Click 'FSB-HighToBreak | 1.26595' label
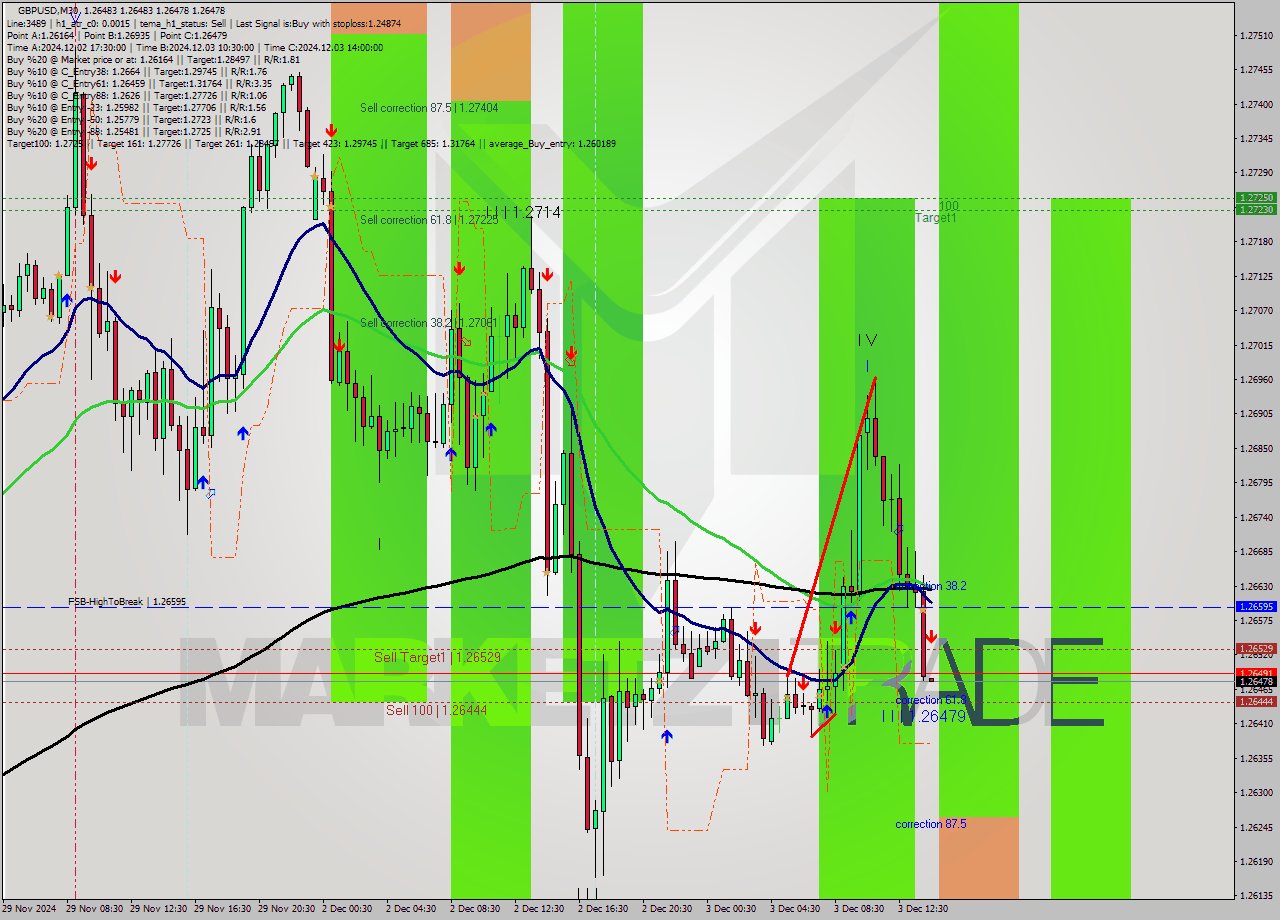The image size is (1280, 920). [x=127, y=602]
